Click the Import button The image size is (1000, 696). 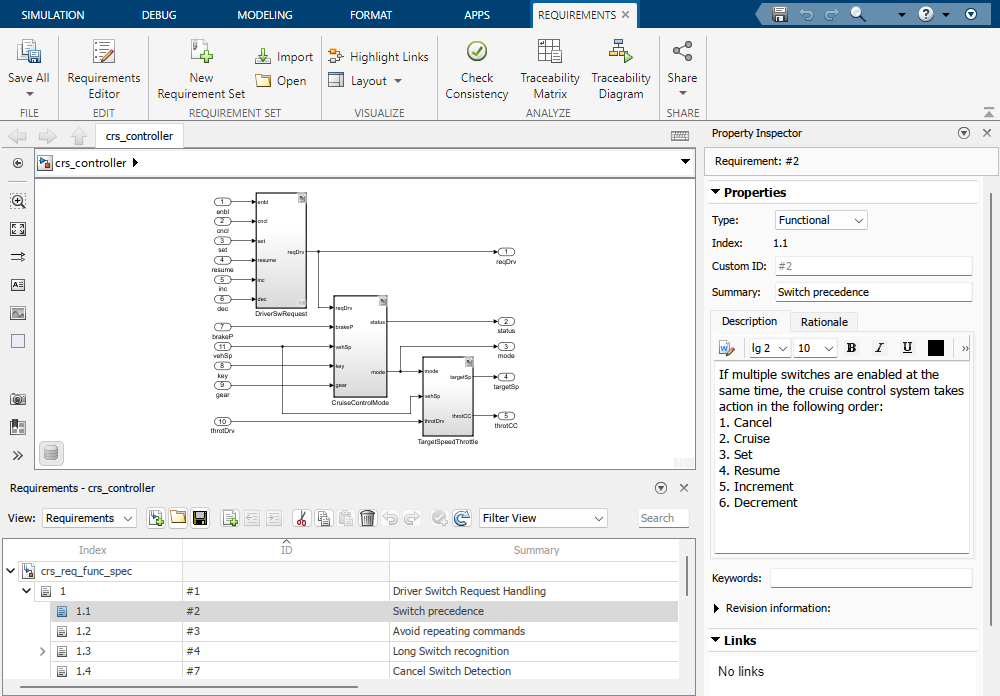[284, 57]
